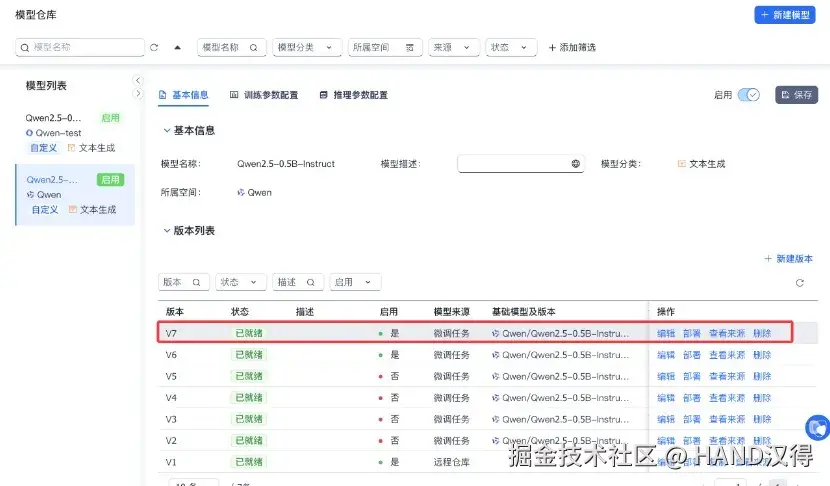Expand model list panel with right chevron
Viewport: 830px width, 486px height.
(x=138, y=94)
